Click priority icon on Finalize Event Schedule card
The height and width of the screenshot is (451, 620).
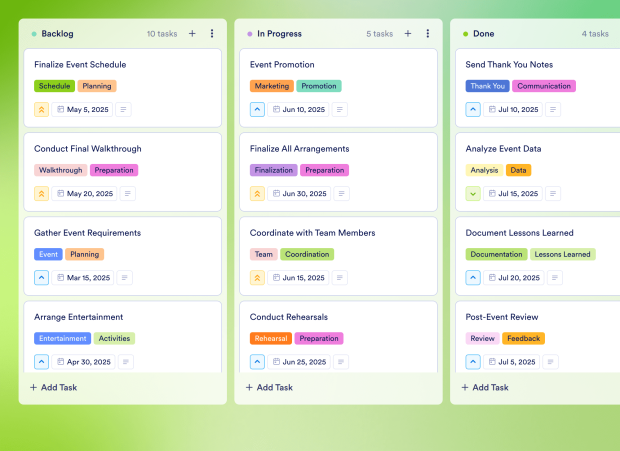click(x=42, y=110)
